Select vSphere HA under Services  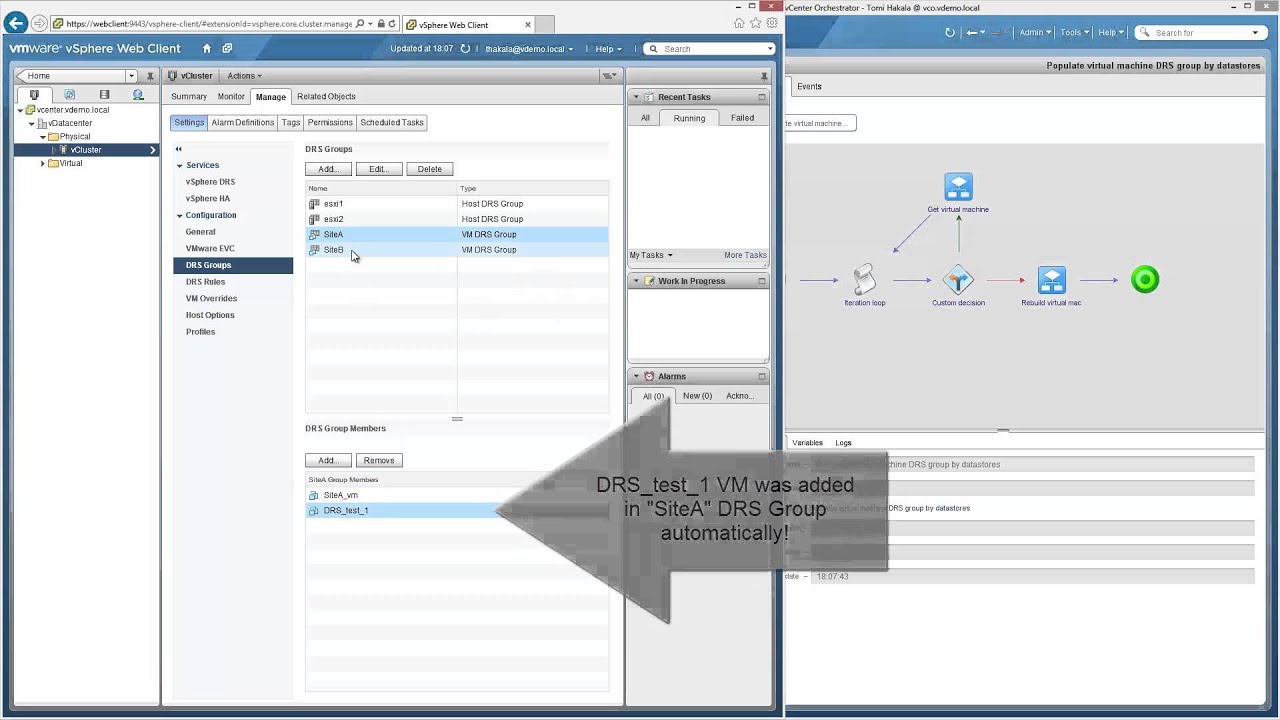(207, 198)
